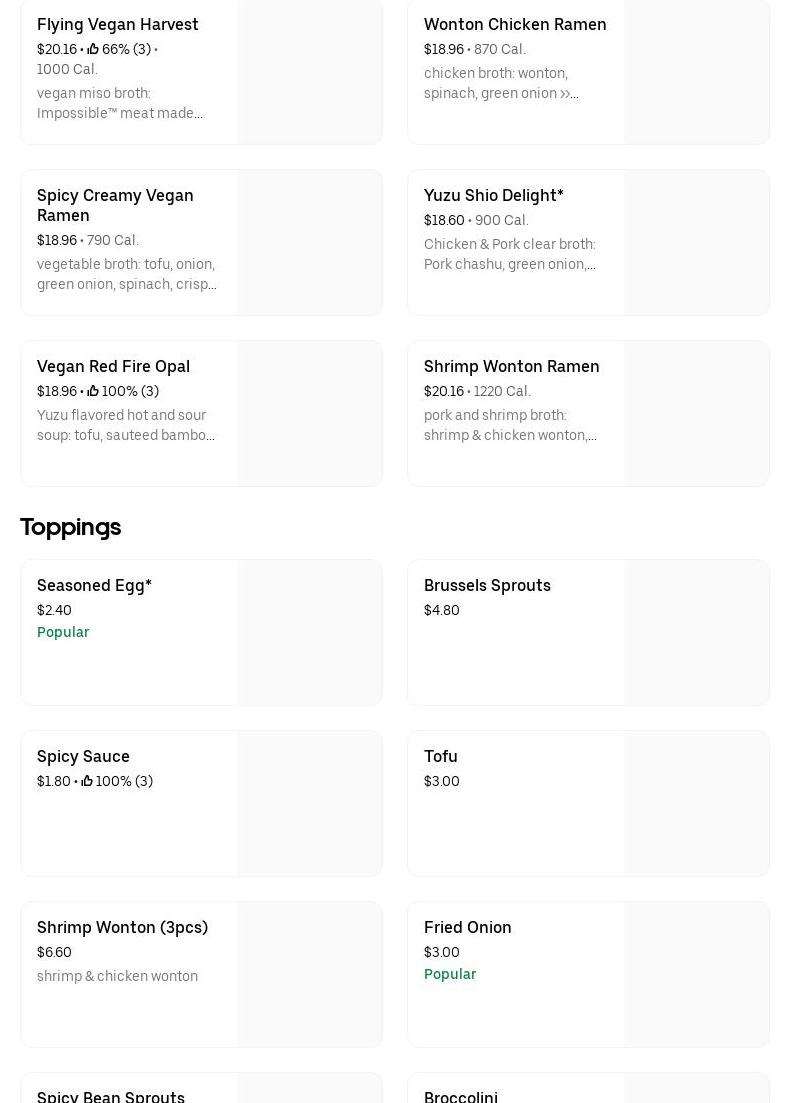804x1103 pixels.
Task: Click the Vegan Red Fire Opal description text
Action: [x=126, y=425]
